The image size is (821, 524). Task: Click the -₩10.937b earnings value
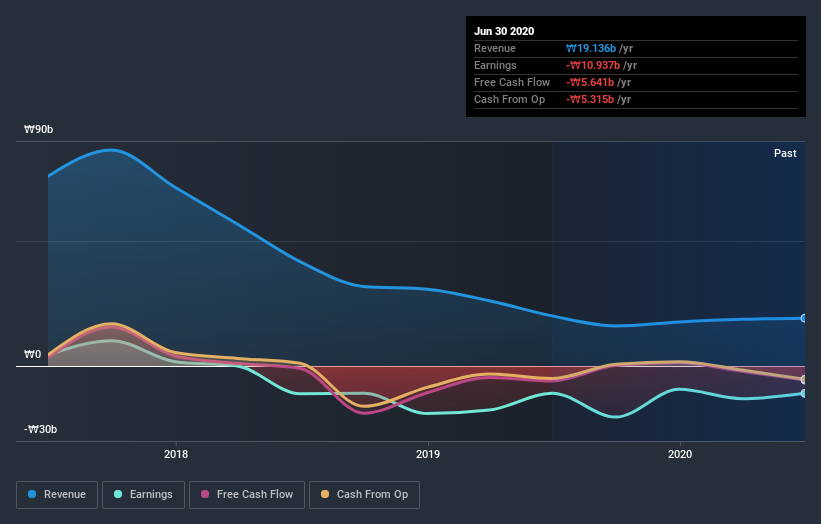593,65
